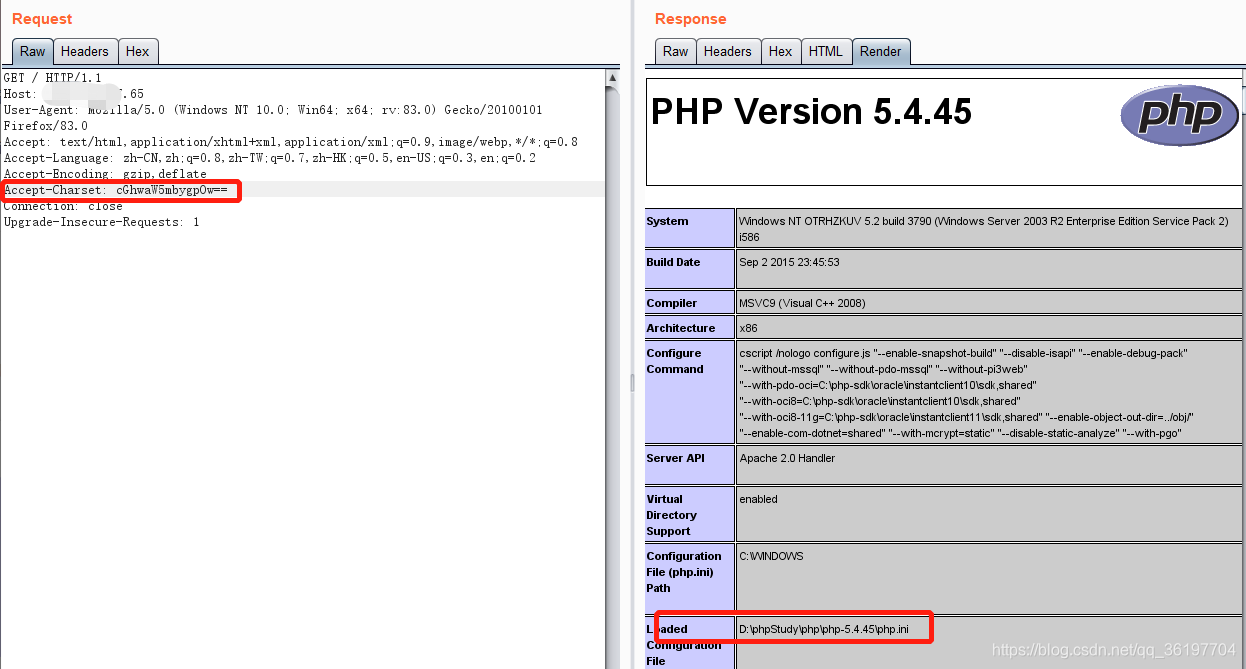Click the GET / HTTP/1.1 request line

(x=52, y=78)
